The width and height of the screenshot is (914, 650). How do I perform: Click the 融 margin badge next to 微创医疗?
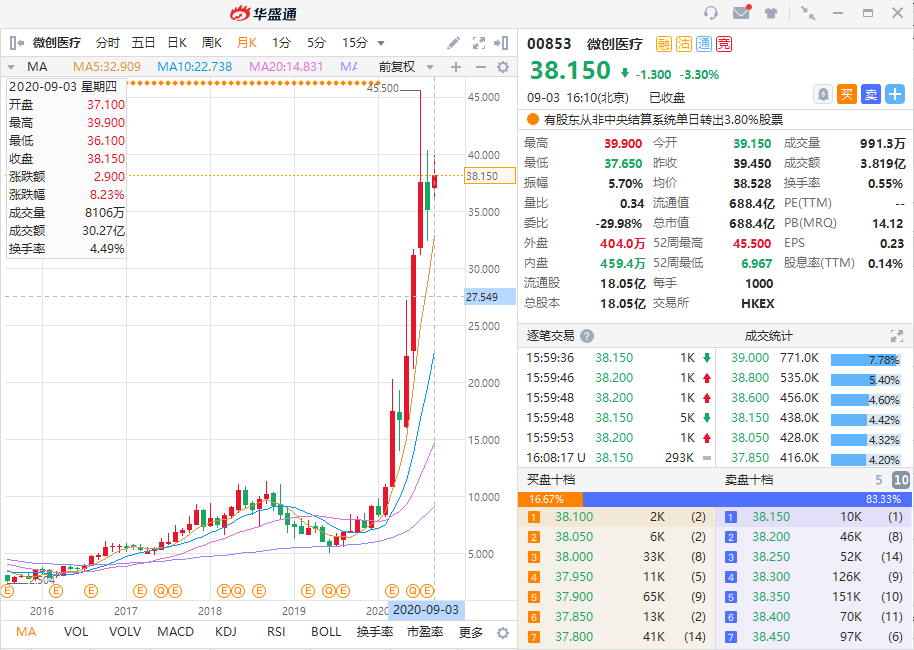click(x=663, y=44)
